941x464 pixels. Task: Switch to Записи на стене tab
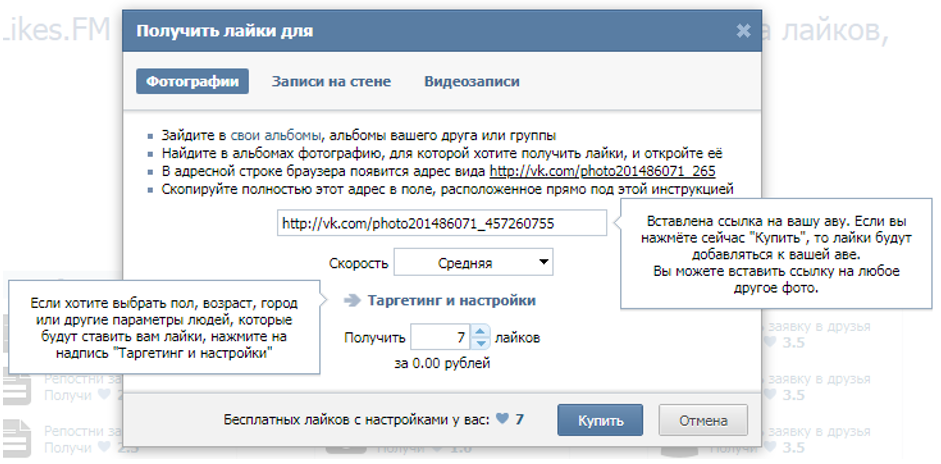pos(331,82)
